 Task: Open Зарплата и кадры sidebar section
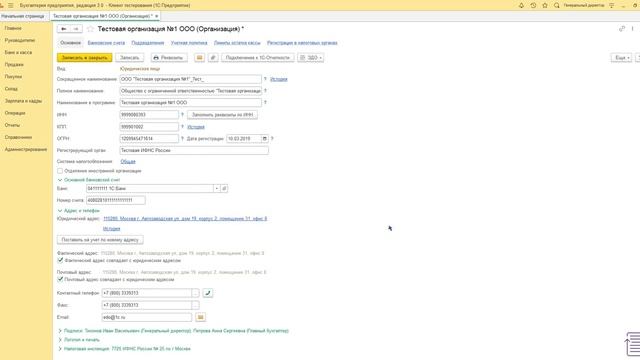23,101
